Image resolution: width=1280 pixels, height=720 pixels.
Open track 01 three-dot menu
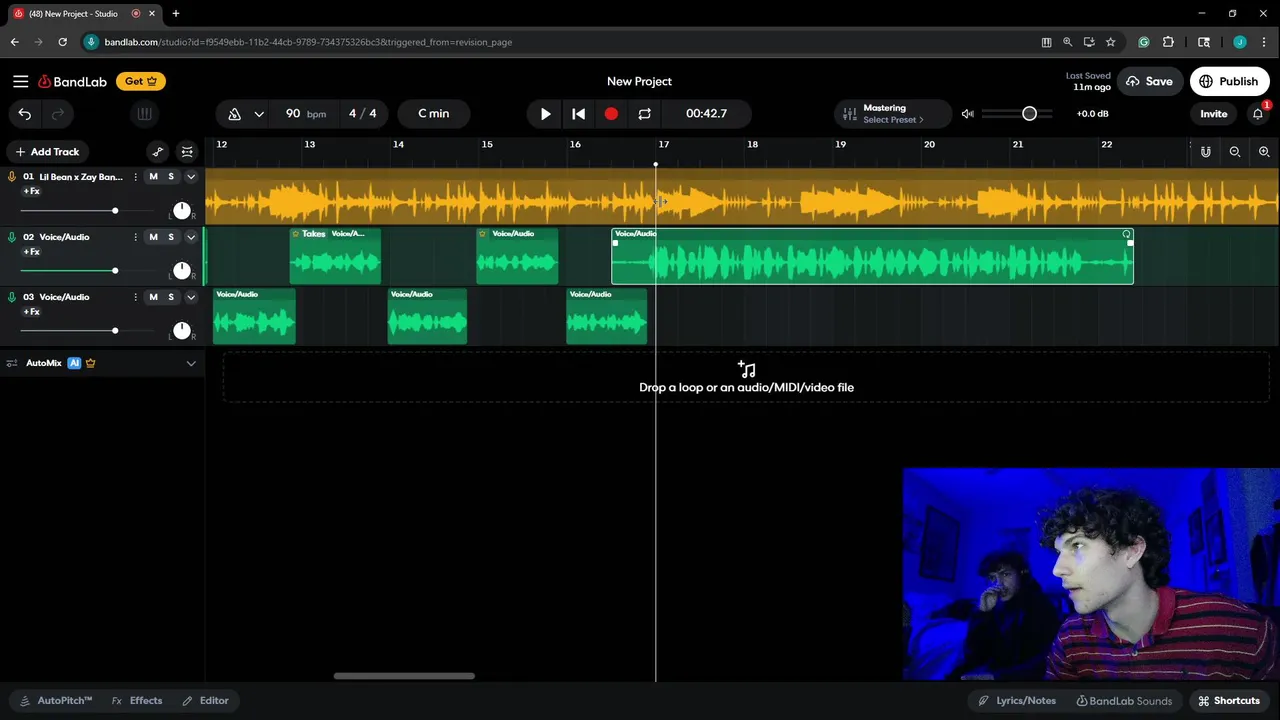[135, 177]
